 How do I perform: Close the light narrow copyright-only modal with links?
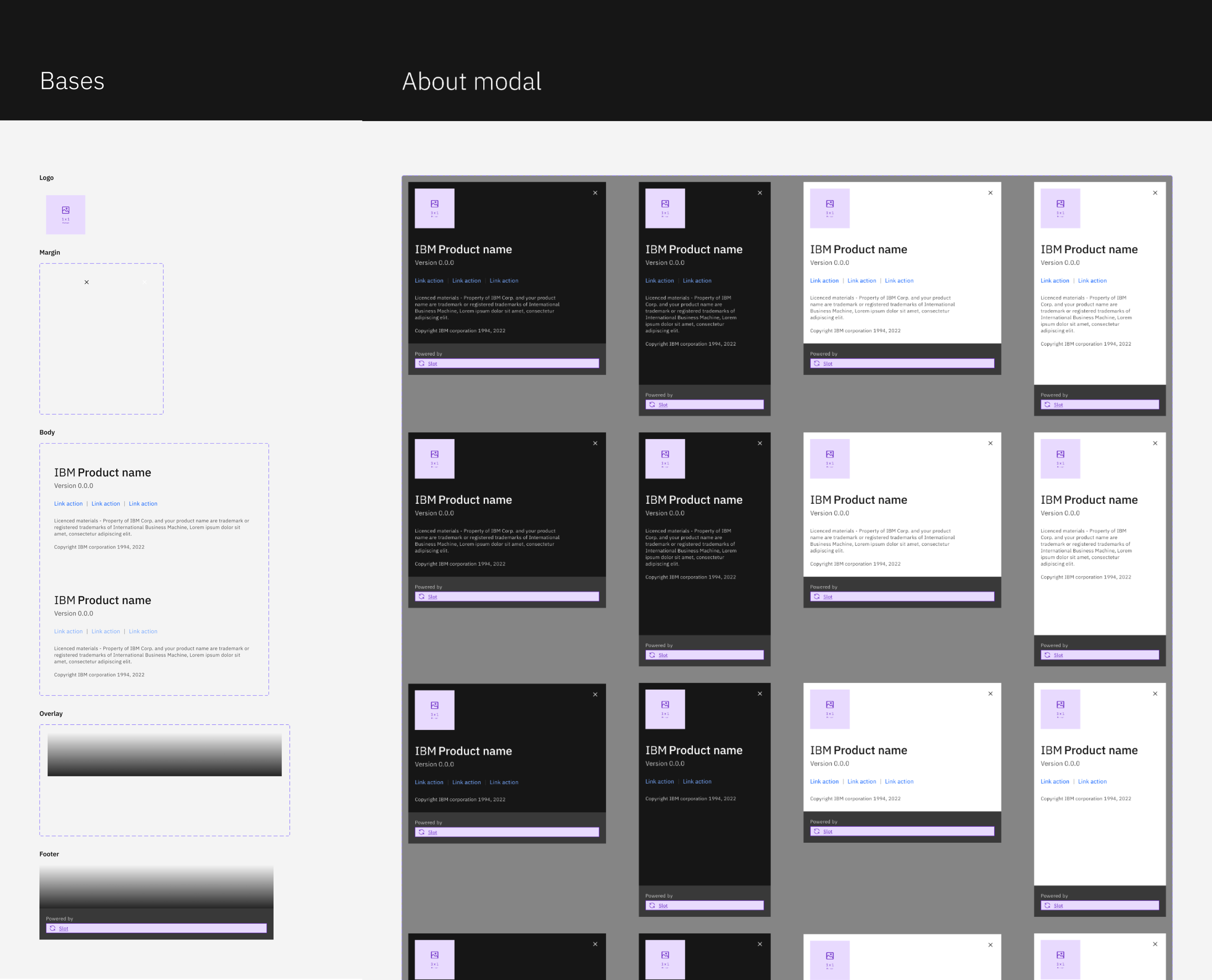point(1155,694)
